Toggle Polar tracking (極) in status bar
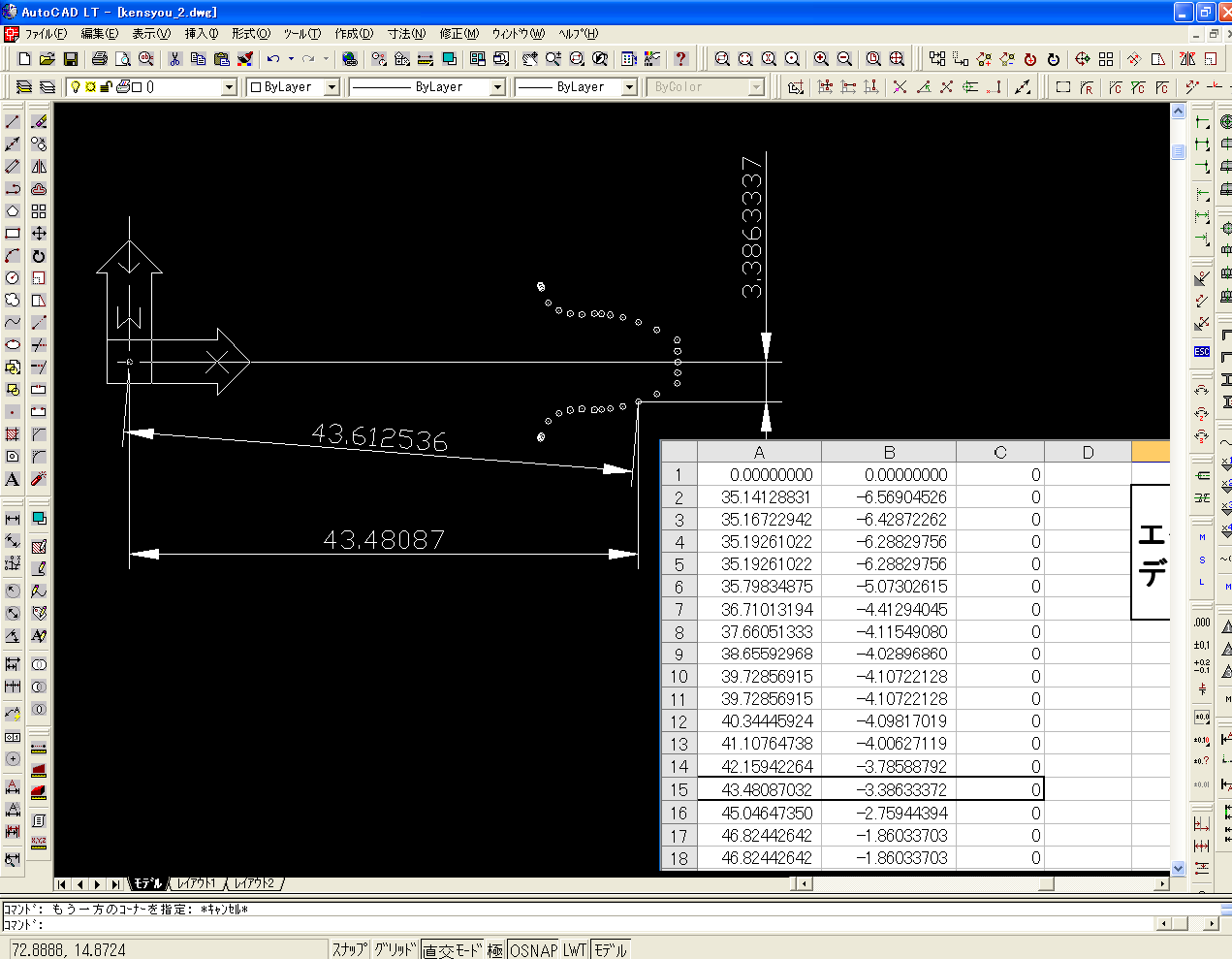 coord(495,950)
